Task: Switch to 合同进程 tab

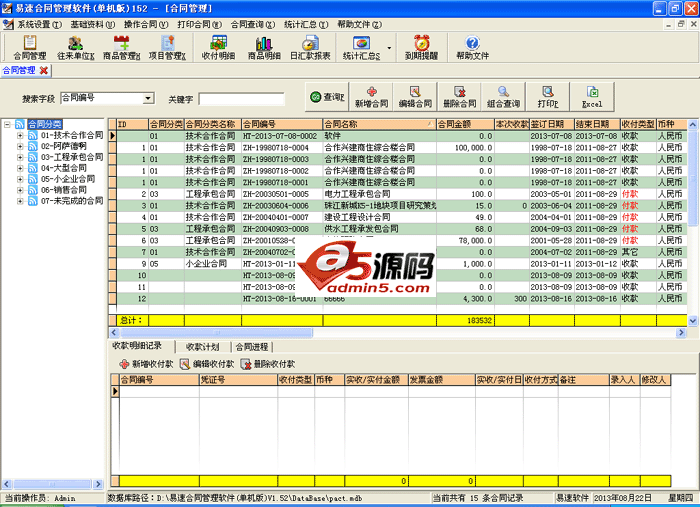Action: click(x=252, y=347)
